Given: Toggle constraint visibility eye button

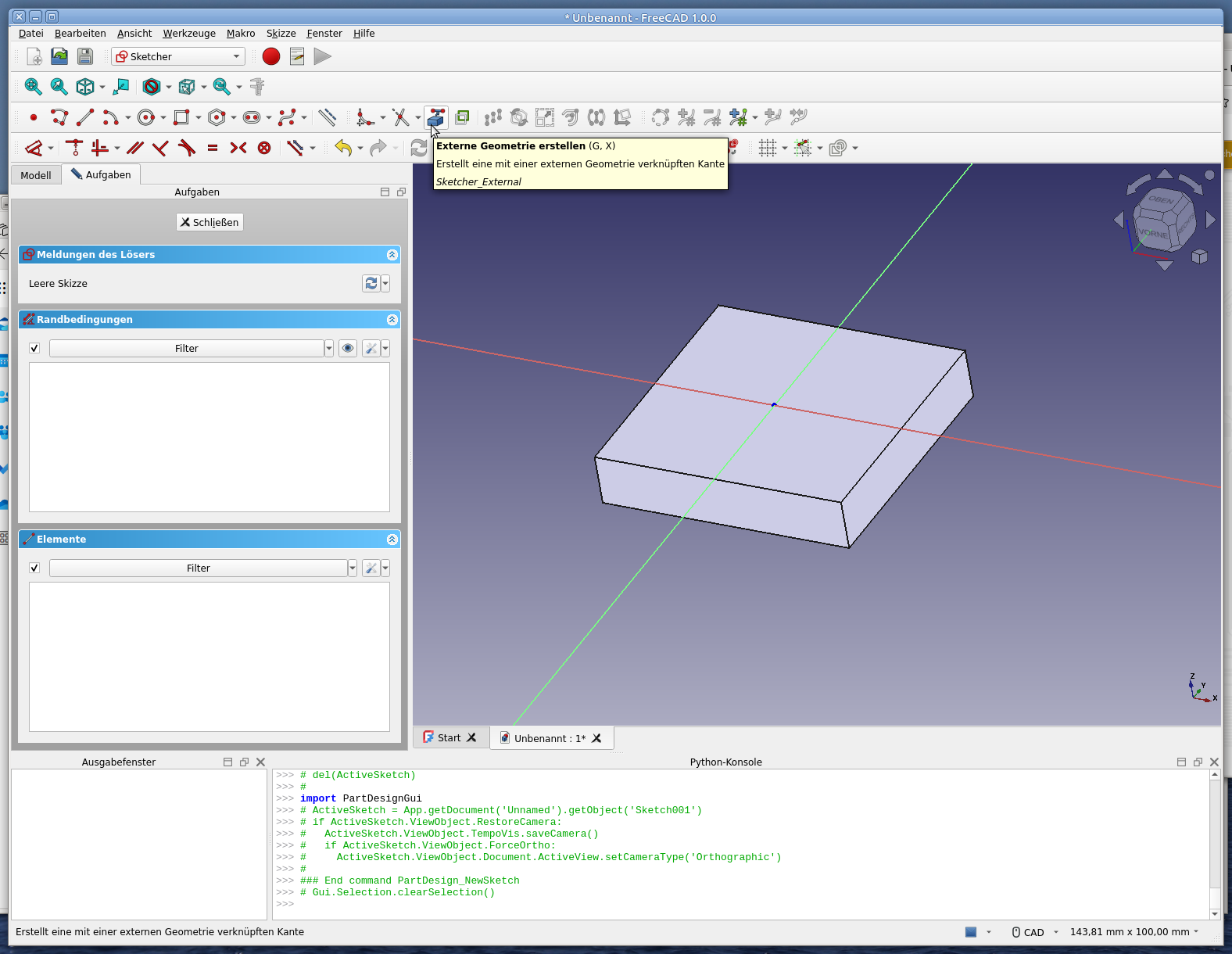Looking at the screenshot, I should [x=348, y=349].
